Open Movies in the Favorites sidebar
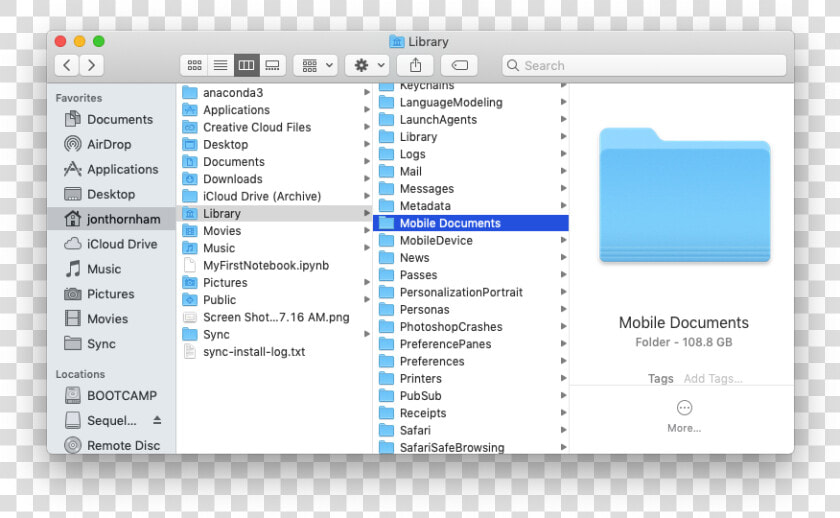 click(x=111, y=319)
